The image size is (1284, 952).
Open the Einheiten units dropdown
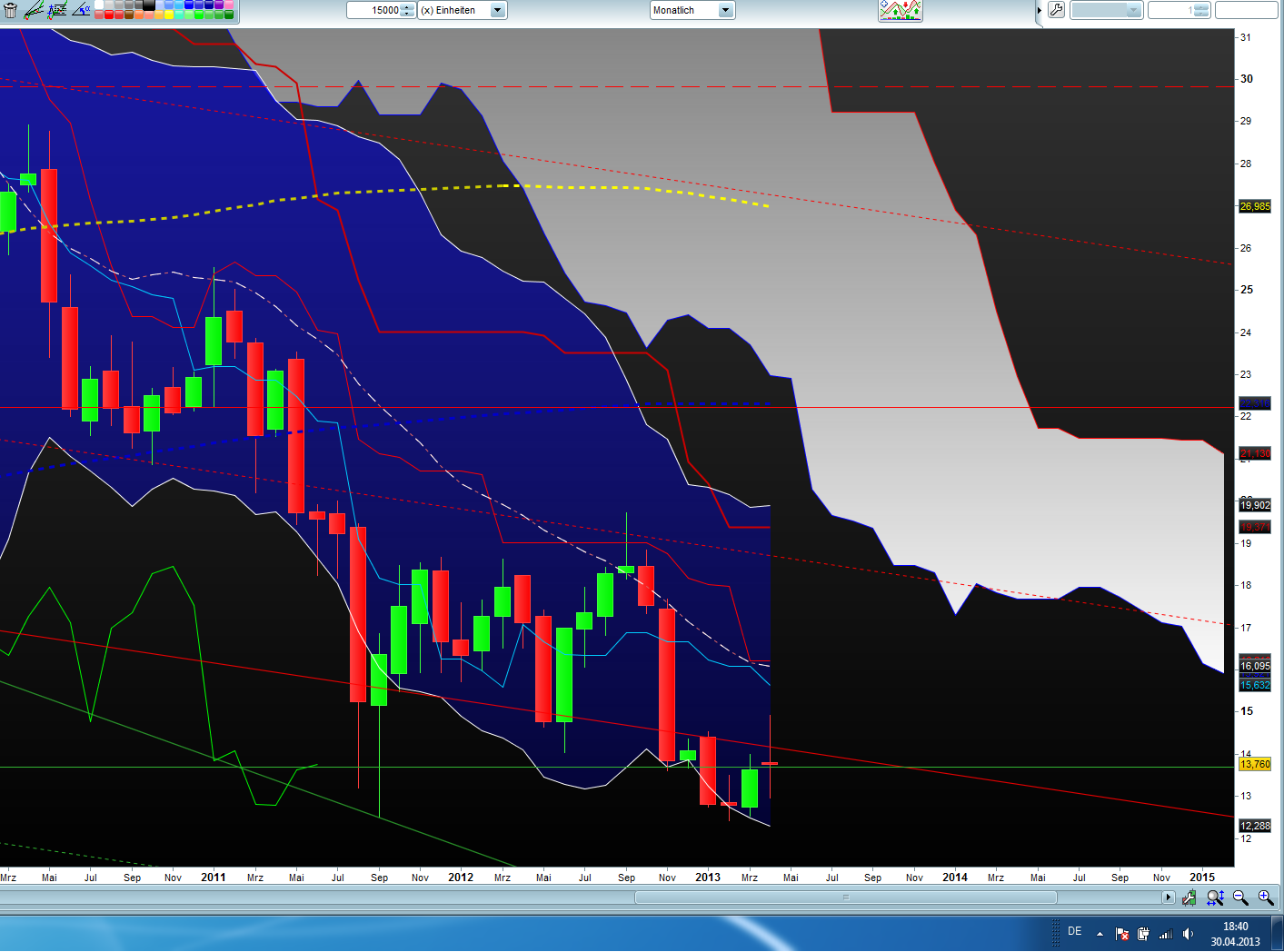463,10
